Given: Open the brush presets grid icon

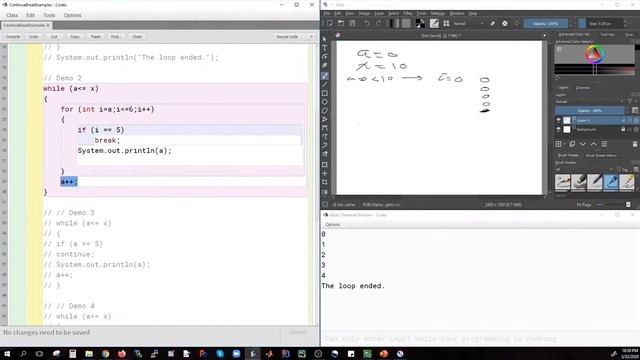Looking at the screenshot, I should tap(447, 24).
